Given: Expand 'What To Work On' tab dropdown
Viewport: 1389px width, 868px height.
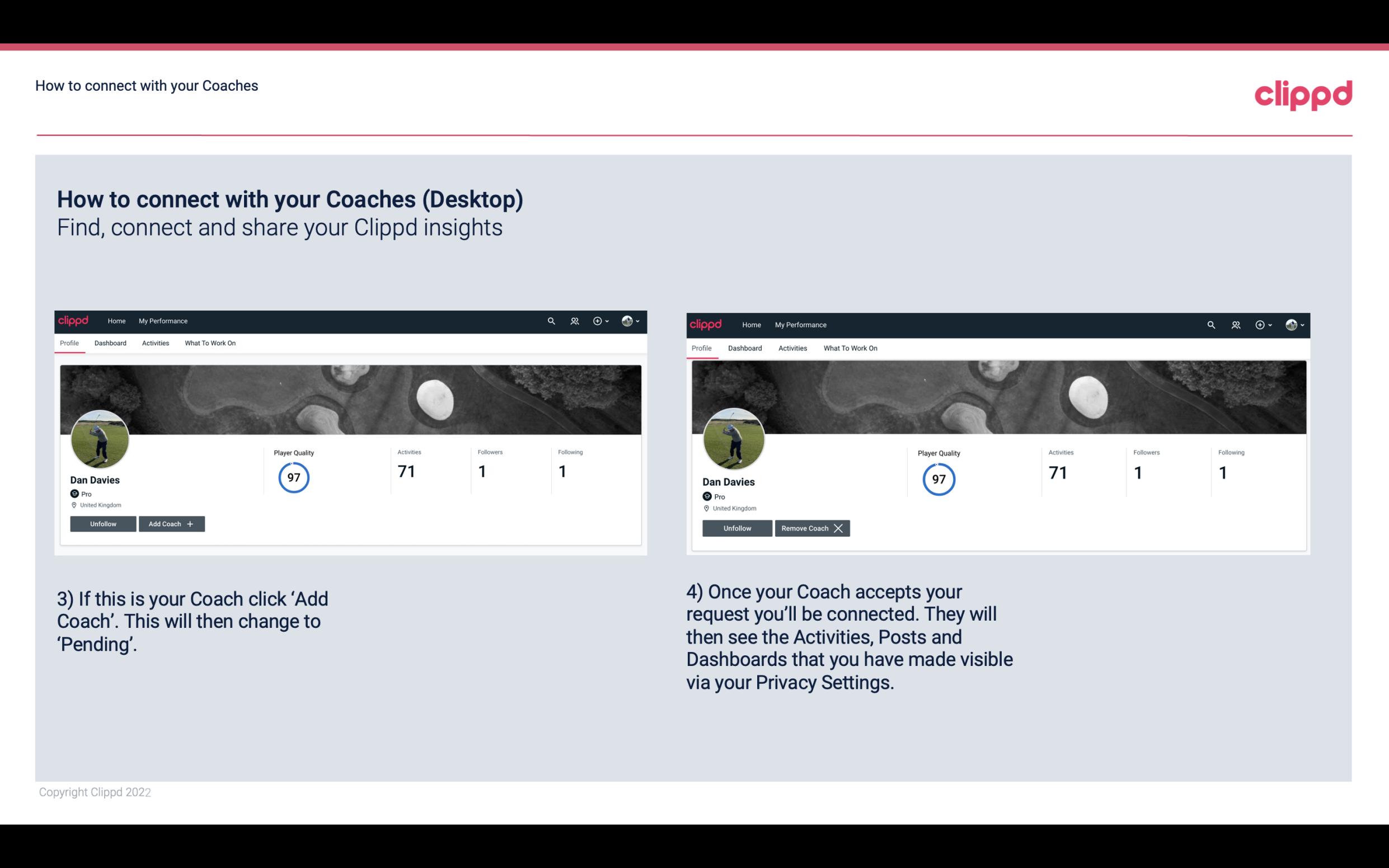Looking at the screenshot, I should (x=210, y=343).
